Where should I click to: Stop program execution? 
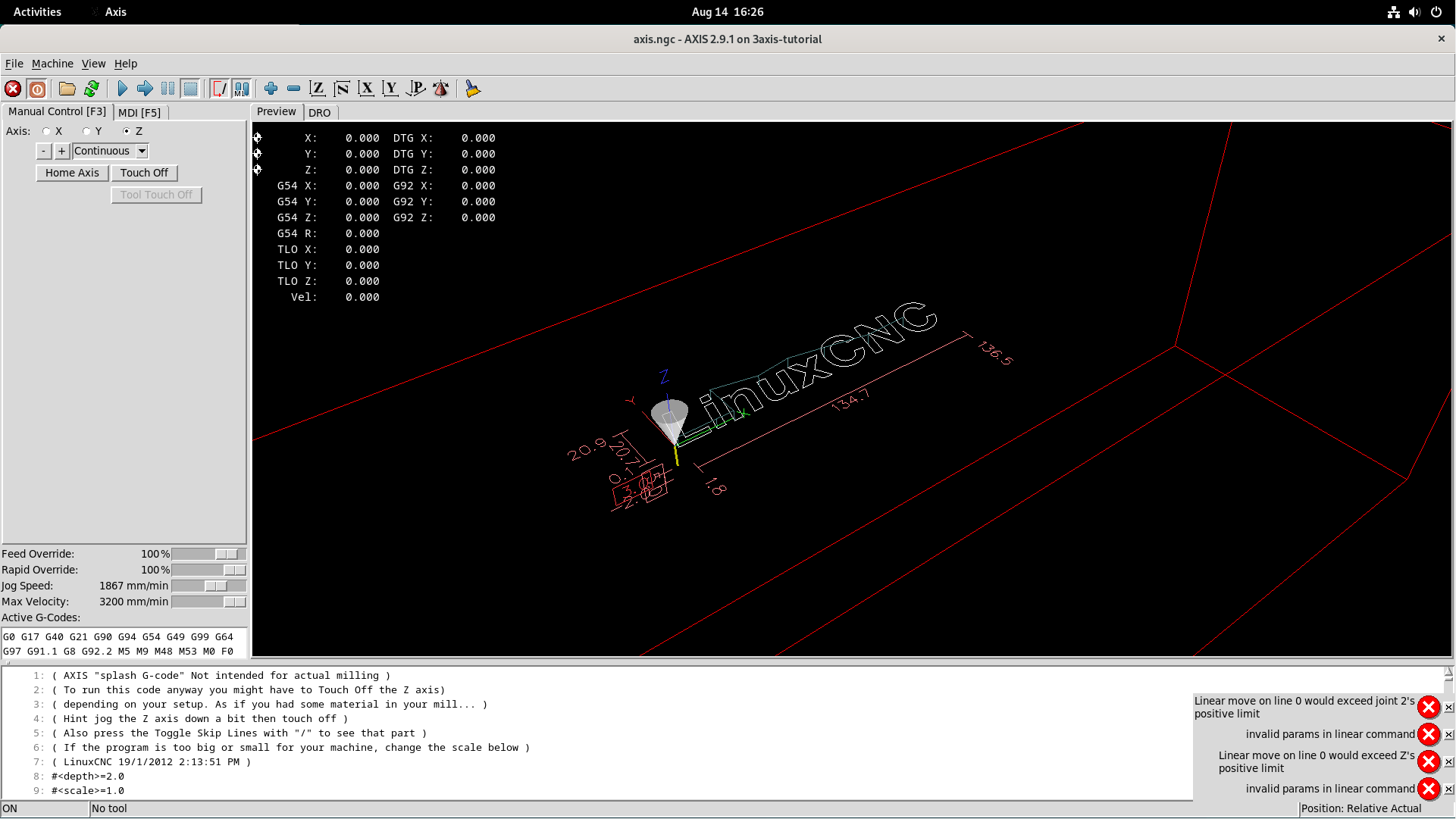190,89
